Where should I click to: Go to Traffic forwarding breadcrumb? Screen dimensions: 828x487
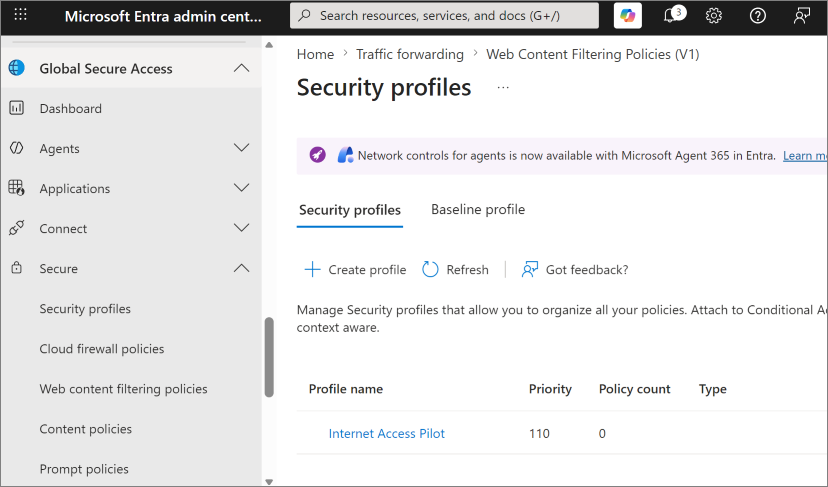[x=410, y=54]
